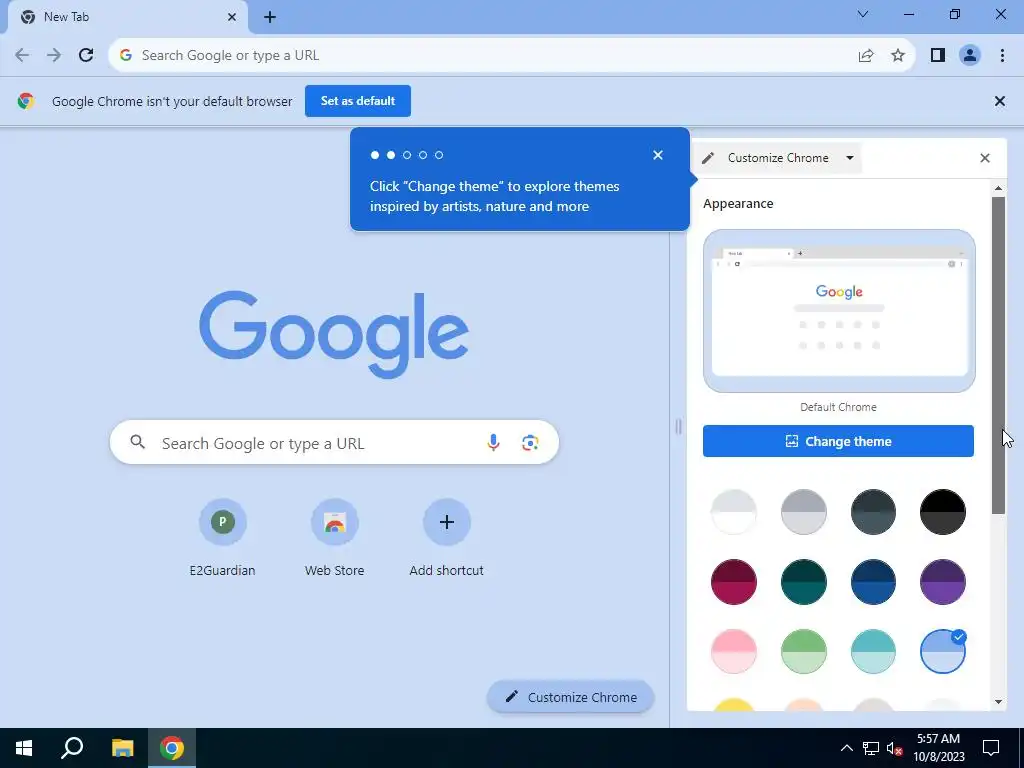Open the profile avatar menu

tap(970, 56)
